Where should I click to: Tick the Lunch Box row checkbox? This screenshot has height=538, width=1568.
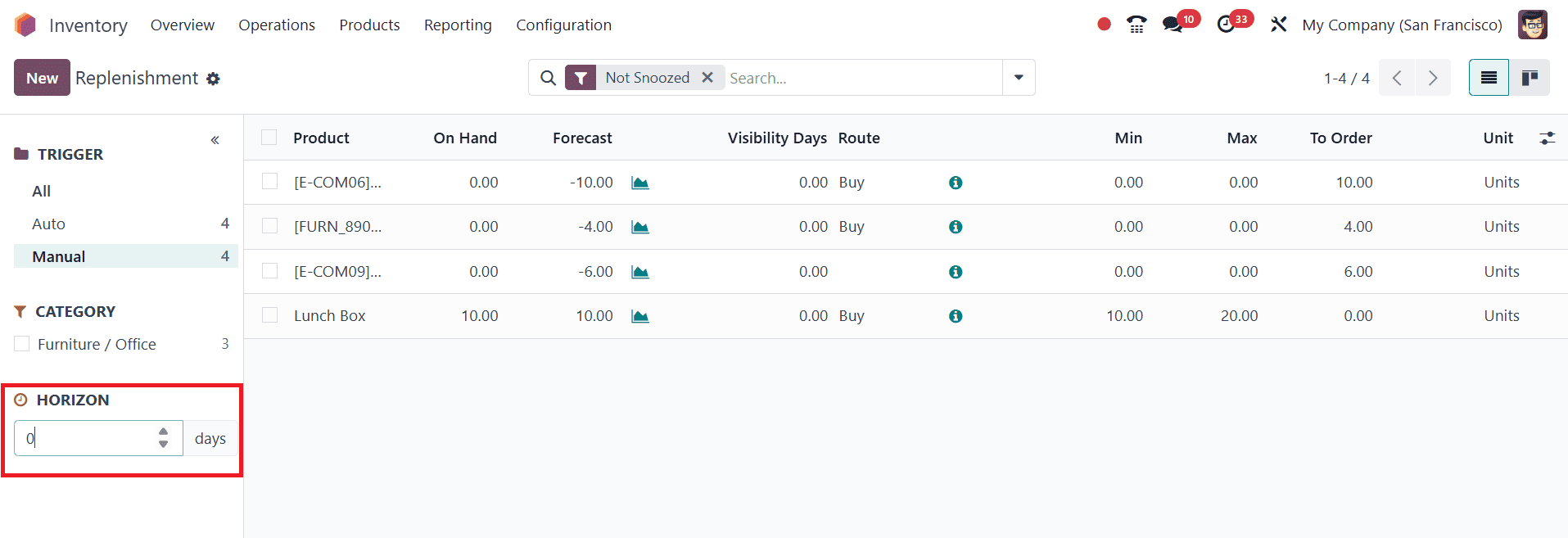[x=269, y=314]
